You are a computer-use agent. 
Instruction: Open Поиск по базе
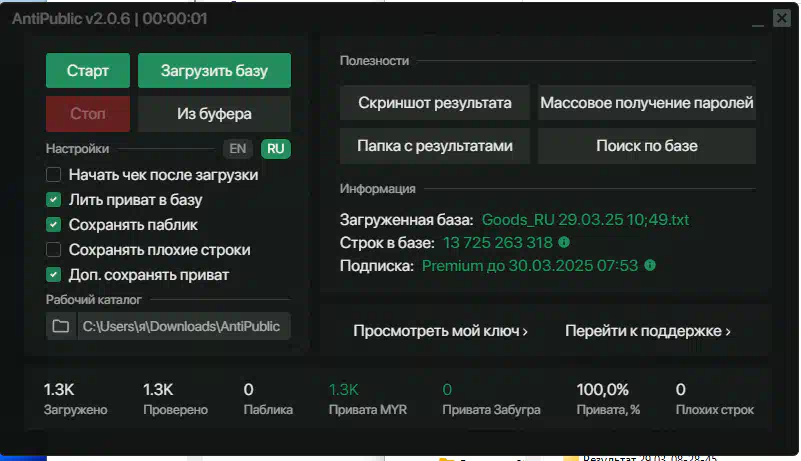click(x=647, y=146)
